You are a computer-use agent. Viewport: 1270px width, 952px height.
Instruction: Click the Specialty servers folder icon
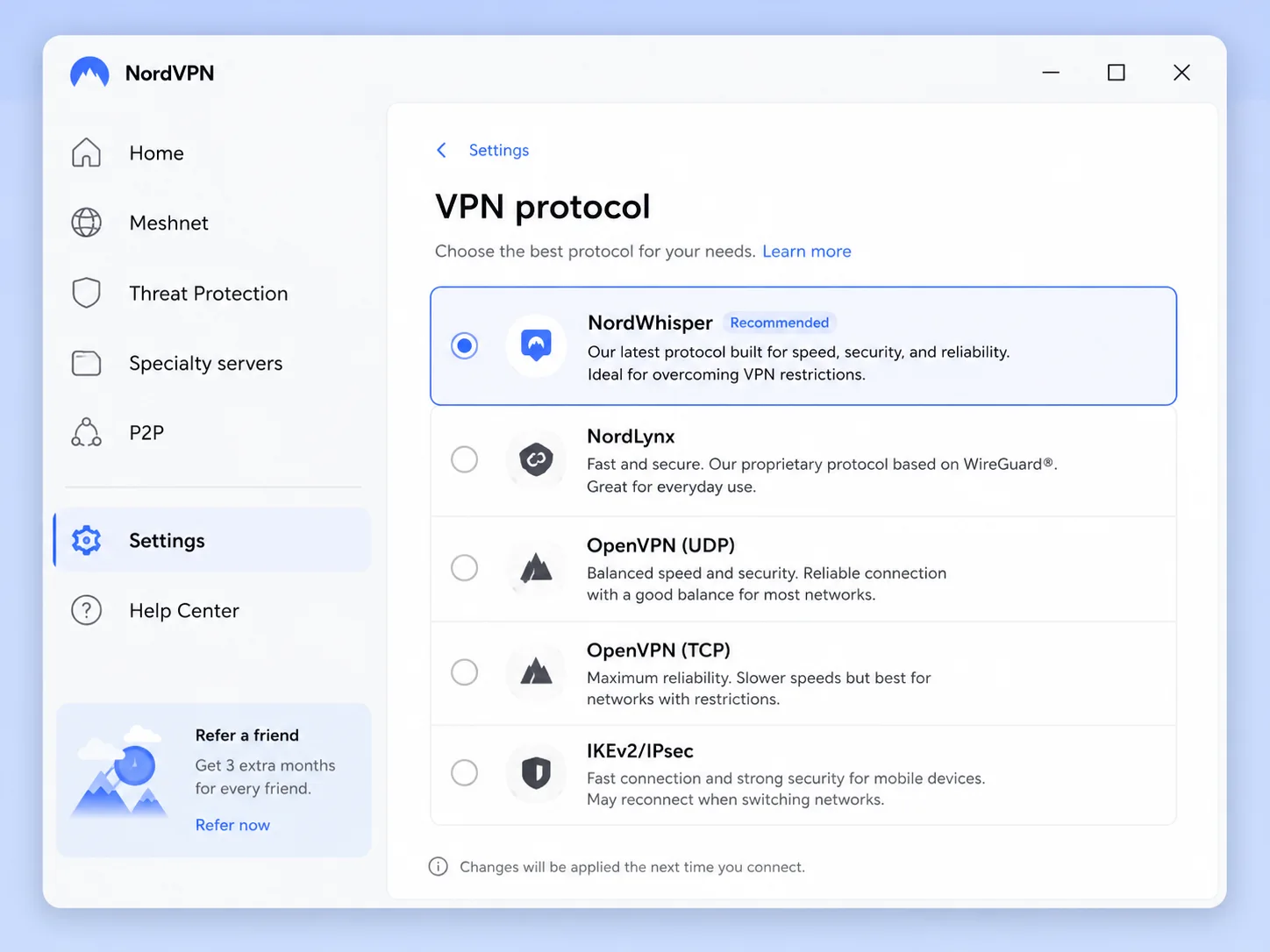(86, 363)
